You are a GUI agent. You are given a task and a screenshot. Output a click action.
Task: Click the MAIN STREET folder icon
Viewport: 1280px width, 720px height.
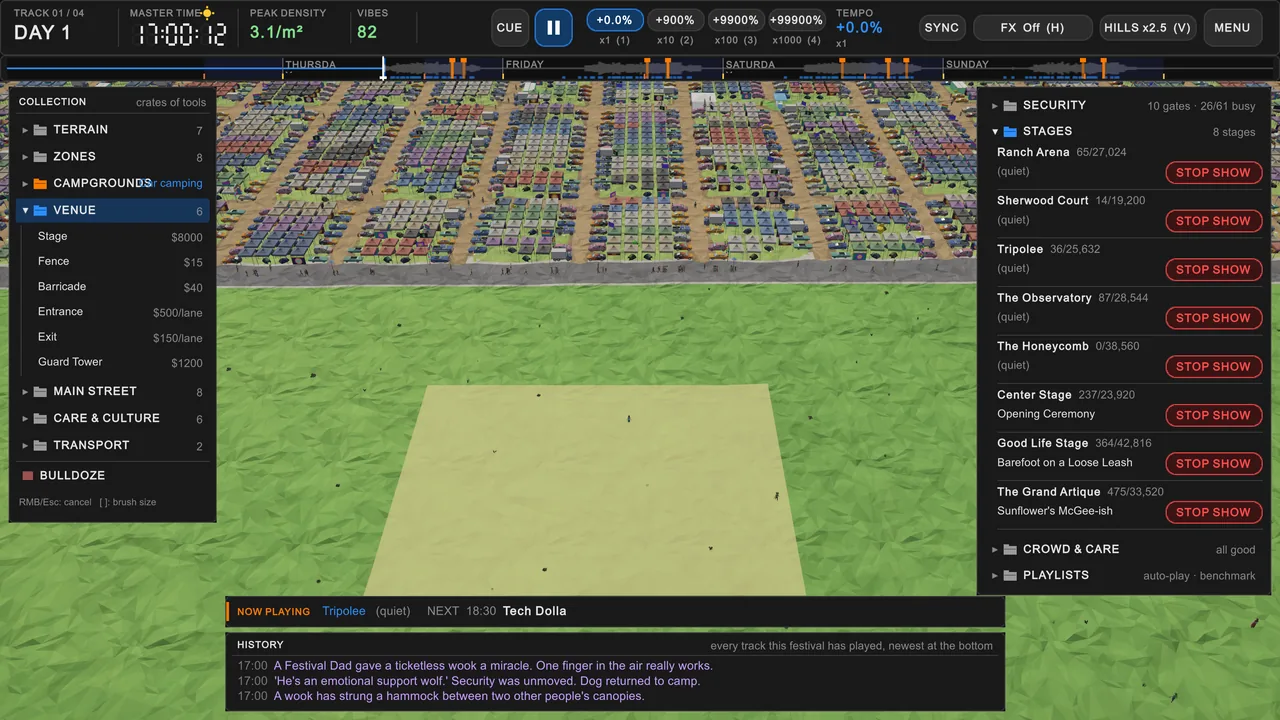[x=40, y=392]
